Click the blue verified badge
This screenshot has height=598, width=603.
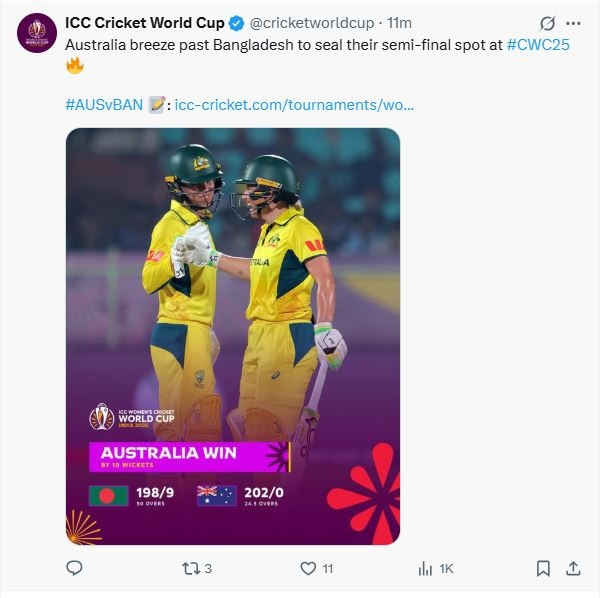coord(234,23)
